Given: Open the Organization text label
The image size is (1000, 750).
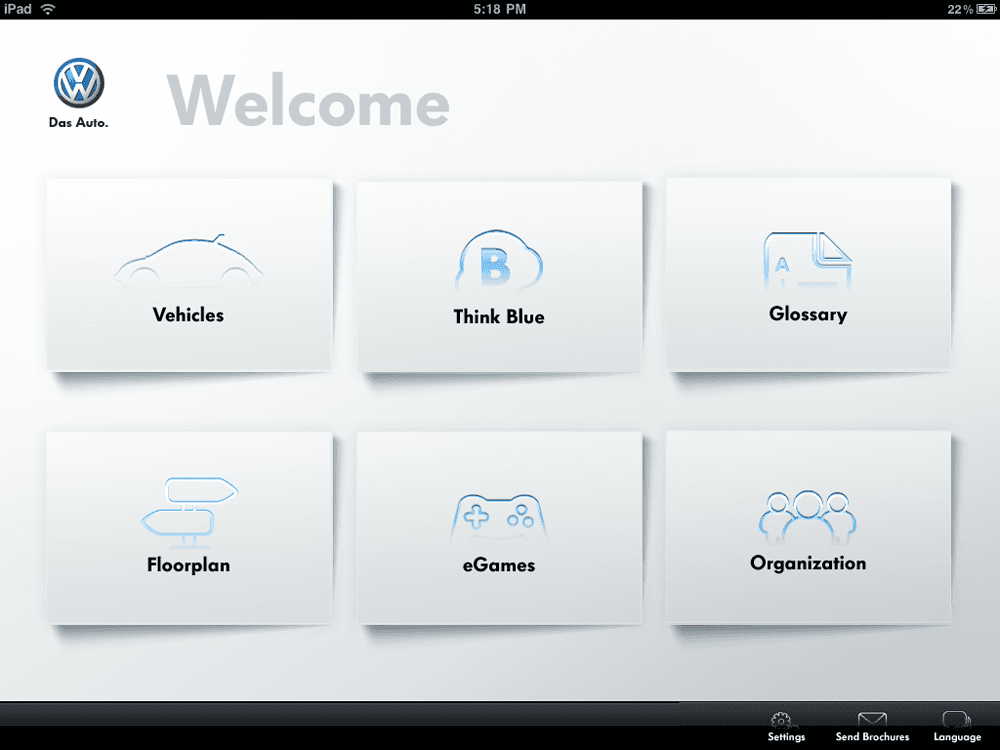Looking at the screenshot, I should tap(808, 563).
